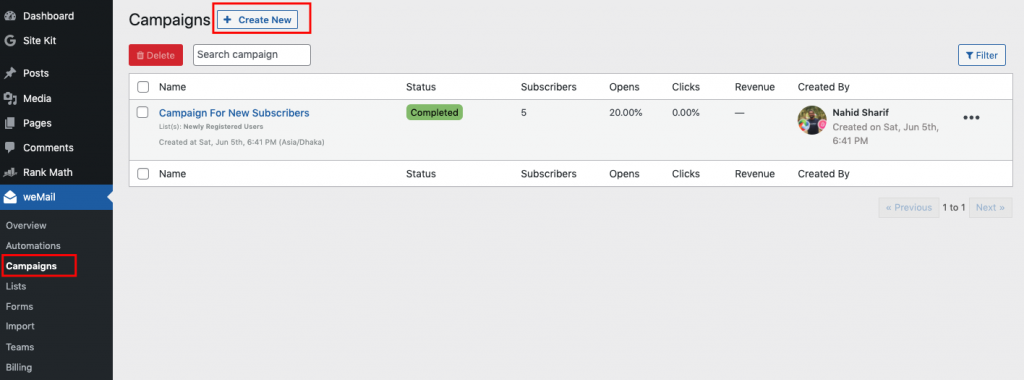Tick the select-all checkbox in top header
Screen dimensions: 1024x380
(143, 87)
